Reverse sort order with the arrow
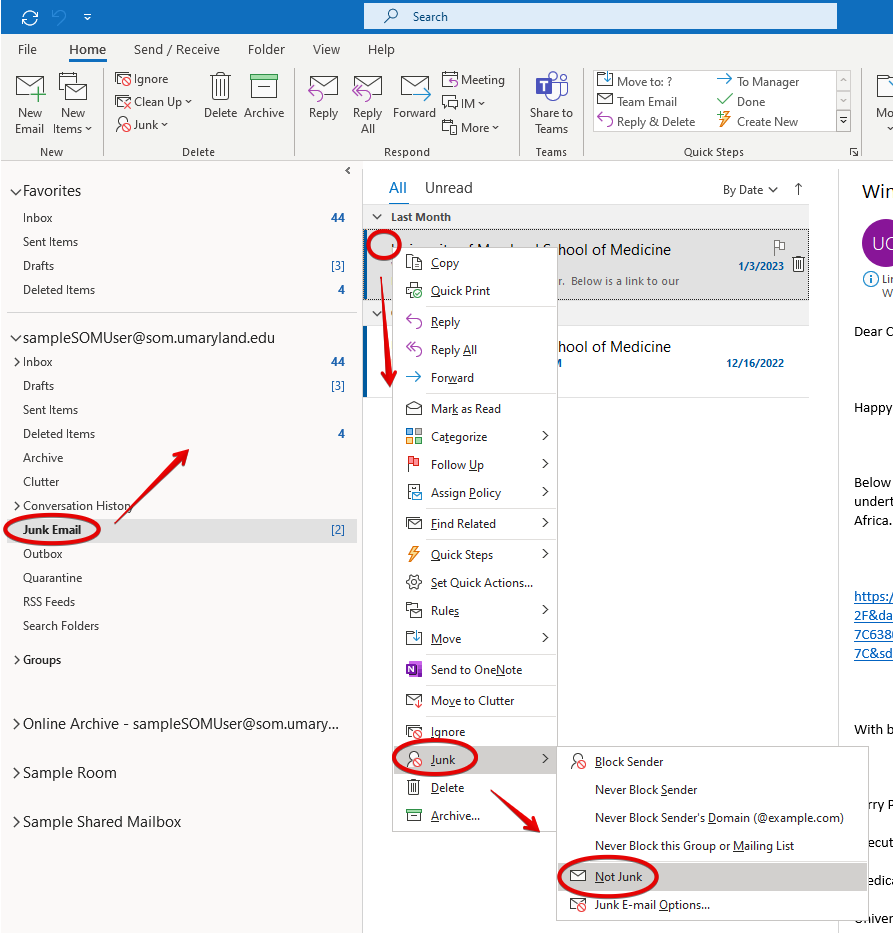 (x=798, y=189)
